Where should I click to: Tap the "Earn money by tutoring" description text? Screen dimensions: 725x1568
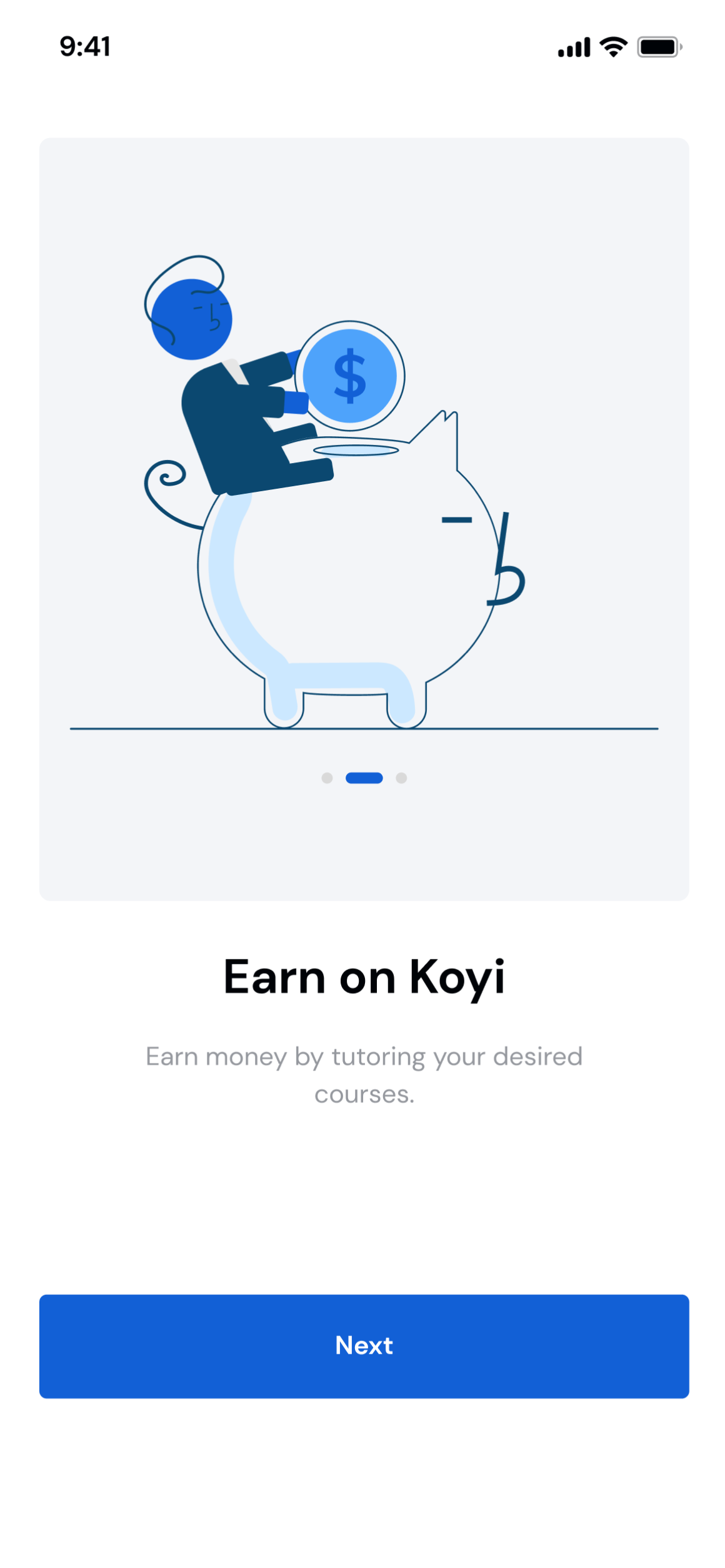(363, 1075)
